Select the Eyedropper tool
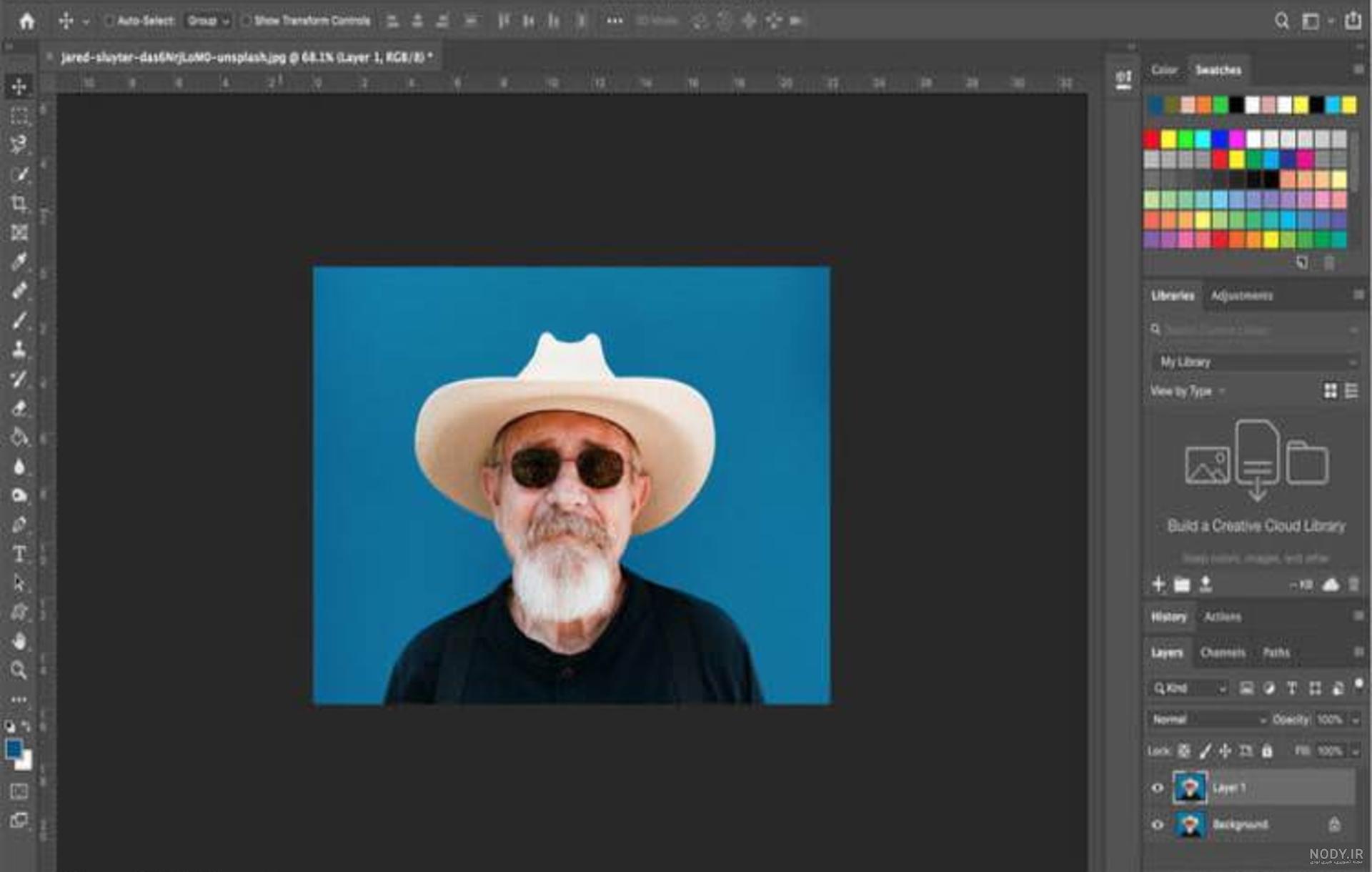The width and height of the screenshot is (1372, 872). (19, 261)
